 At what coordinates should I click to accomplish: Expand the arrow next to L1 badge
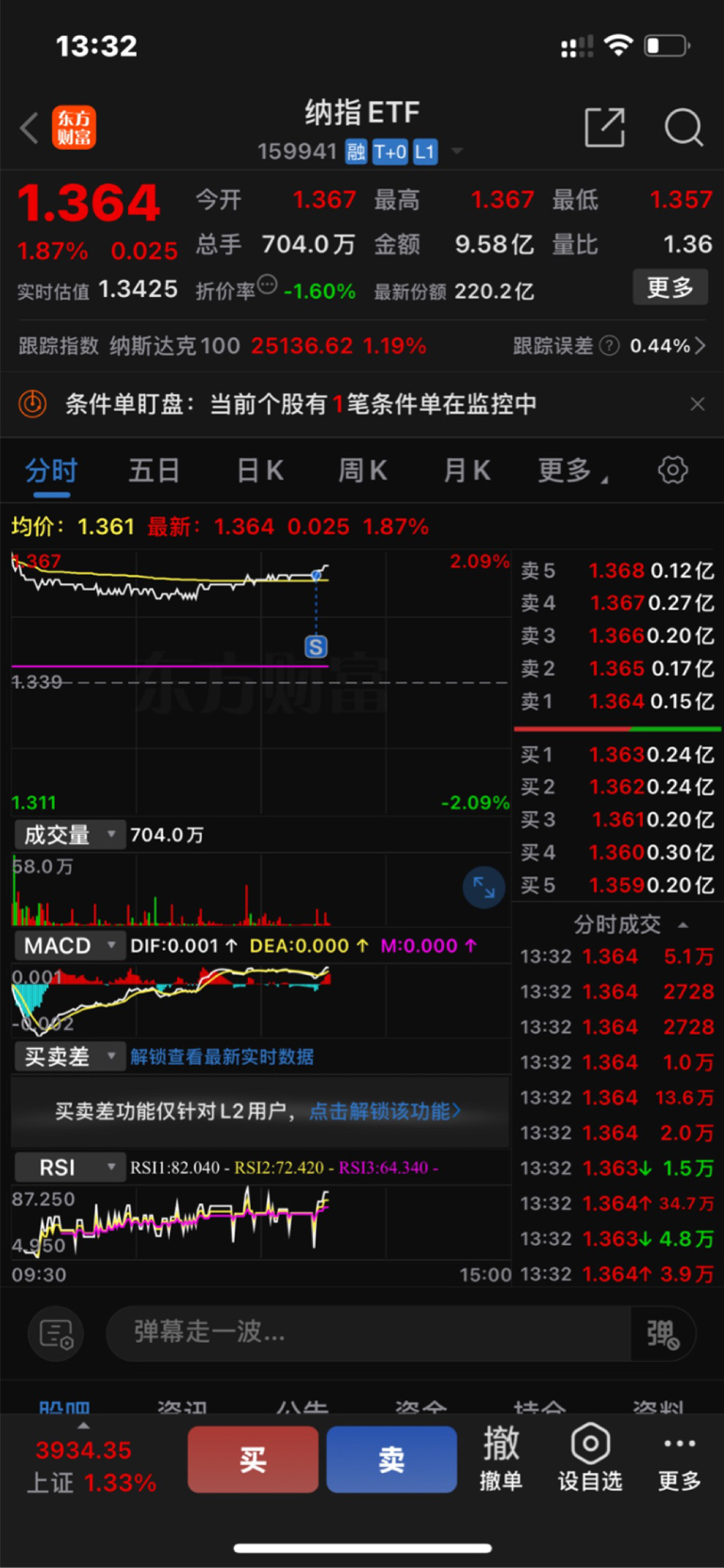coord(457,151)
